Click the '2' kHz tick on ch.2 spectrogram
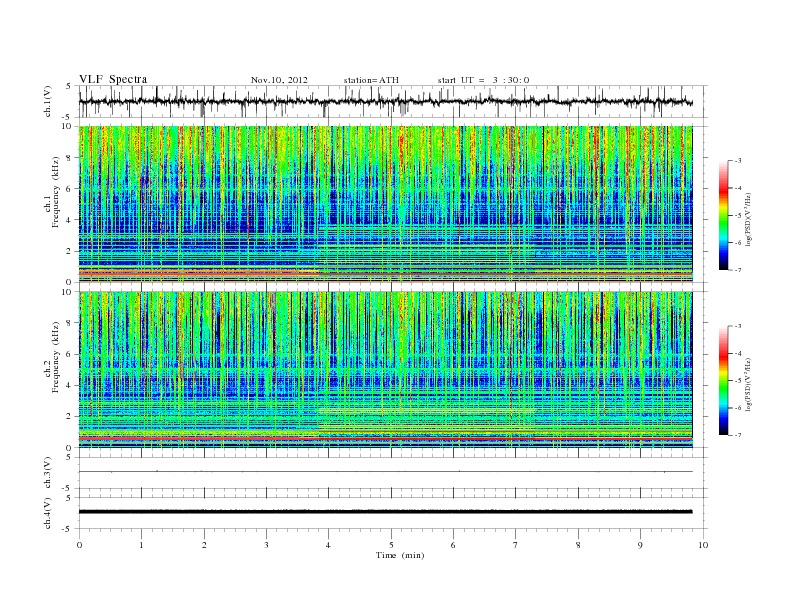Image resolution: width=792 pixels, height=612 pixels. (69, 417)
